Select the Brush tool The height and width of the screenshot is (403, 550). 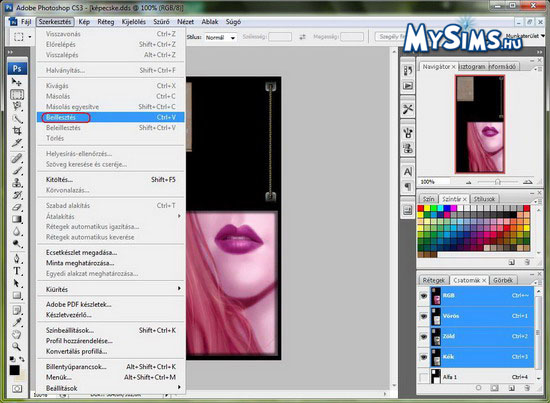point(16,170)
